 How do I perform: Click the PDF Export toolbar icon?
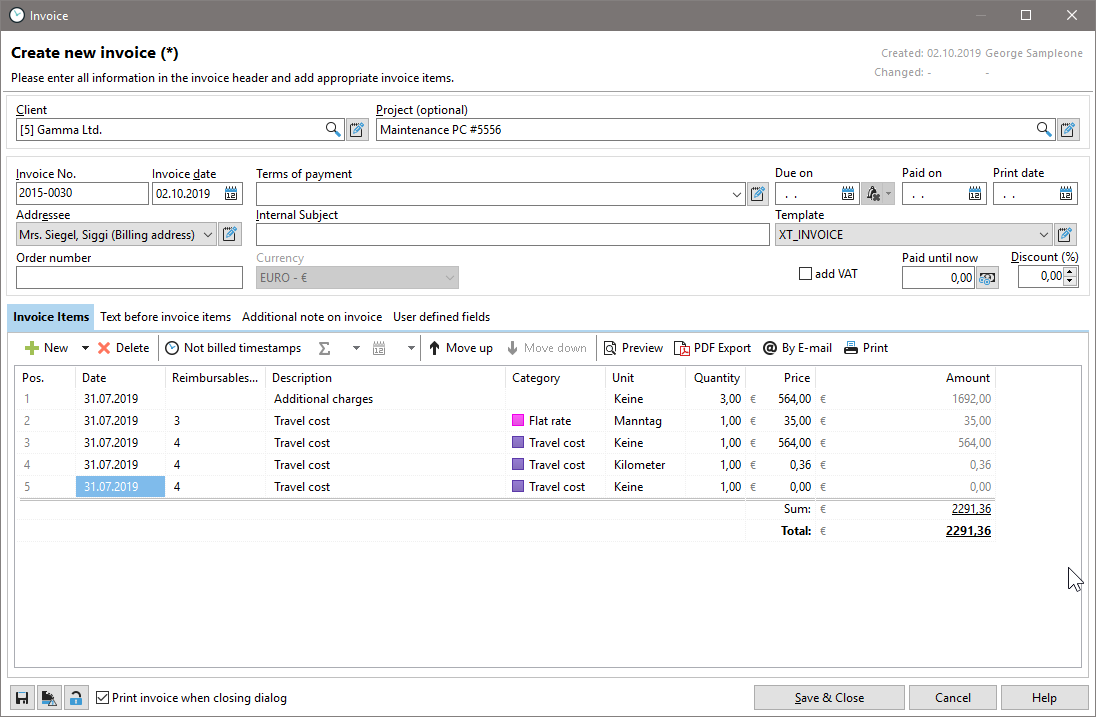682,348
